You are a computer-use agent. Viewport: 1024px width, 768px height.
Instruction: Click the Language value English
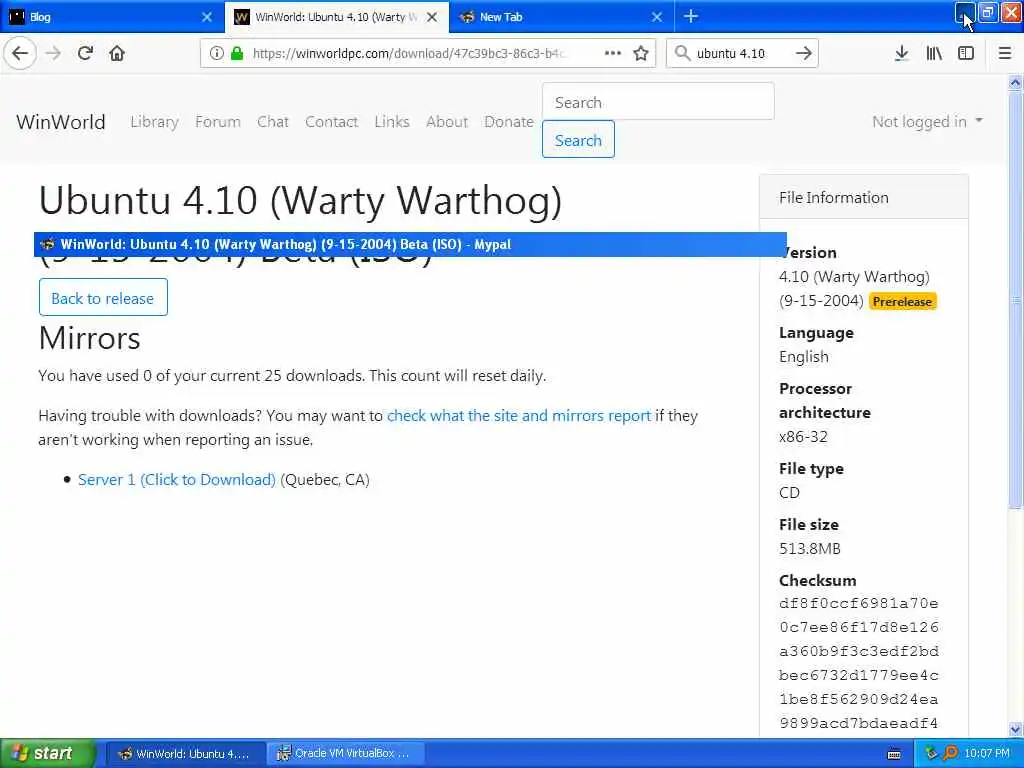(x=804, y=357)
